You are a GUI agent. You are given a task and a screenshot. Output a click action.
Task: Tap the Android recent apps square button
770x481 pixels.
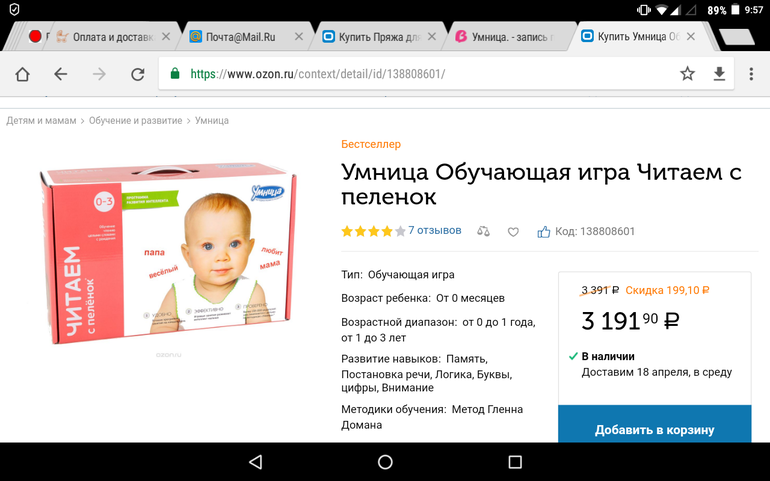(515, 462)
